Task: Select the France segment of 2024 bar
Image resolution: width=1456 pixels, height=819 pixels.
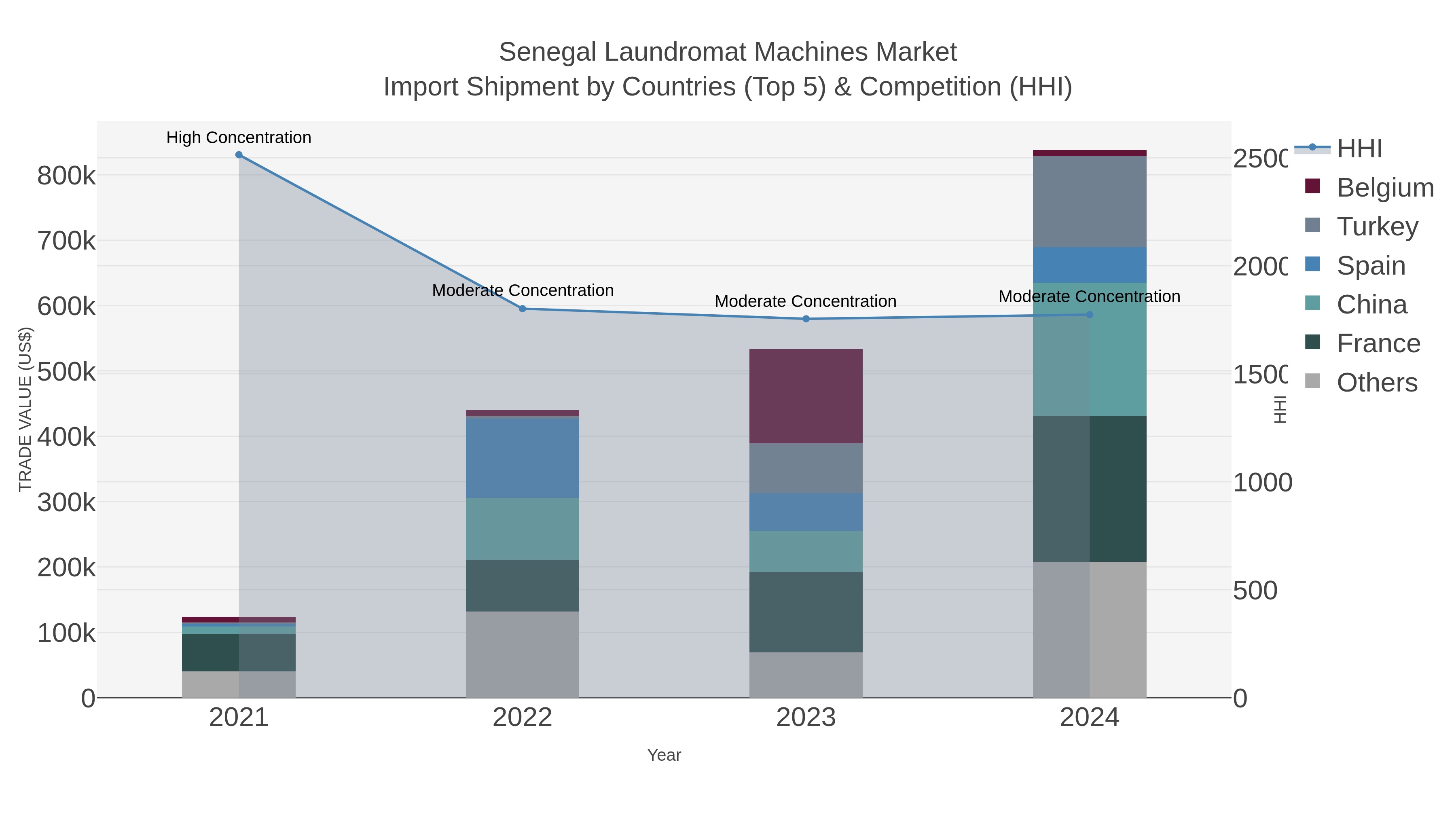Action: tap(1090, 489)
